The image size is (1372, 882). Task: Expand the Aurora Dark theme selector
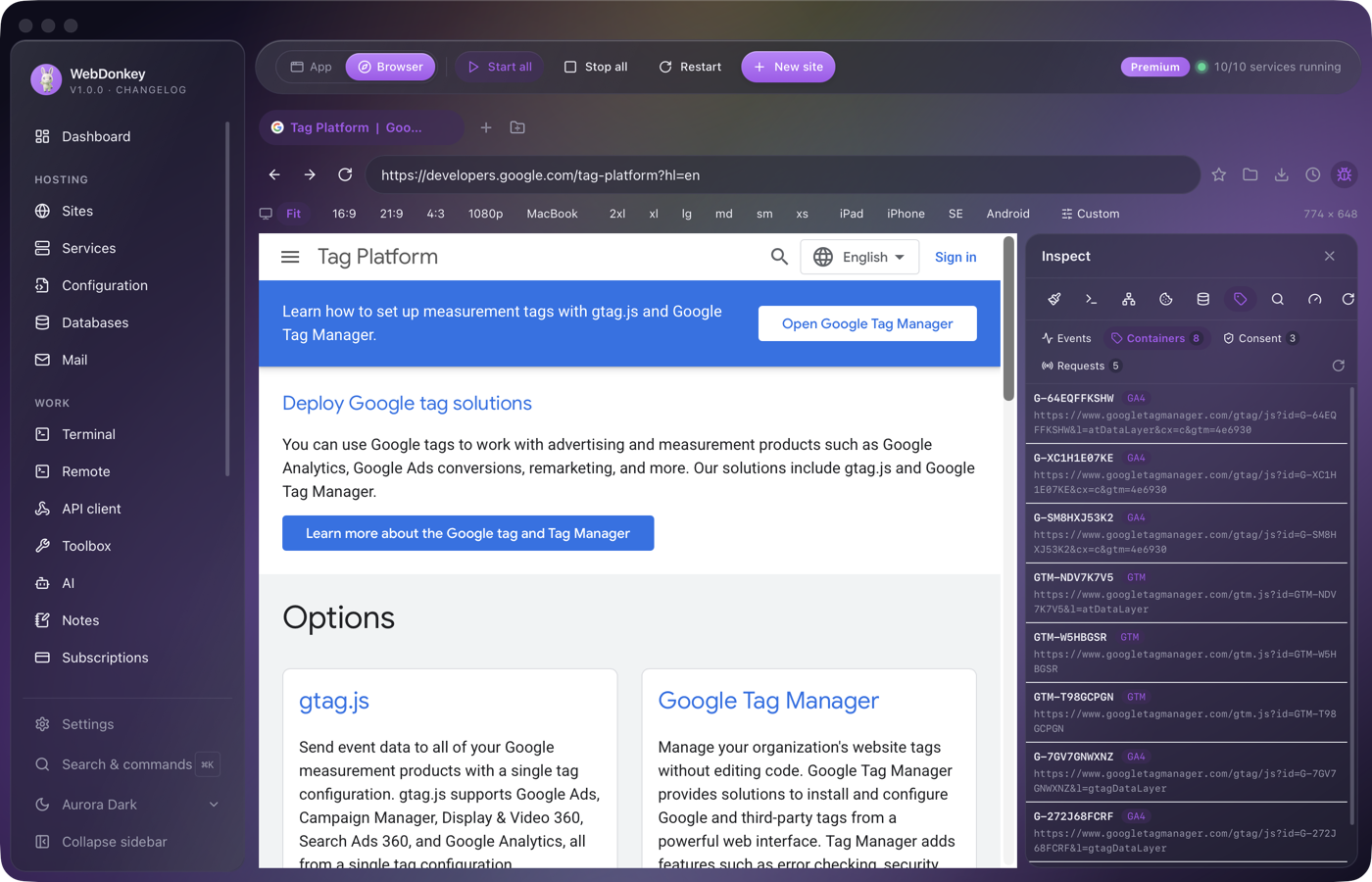coord(126,805)
